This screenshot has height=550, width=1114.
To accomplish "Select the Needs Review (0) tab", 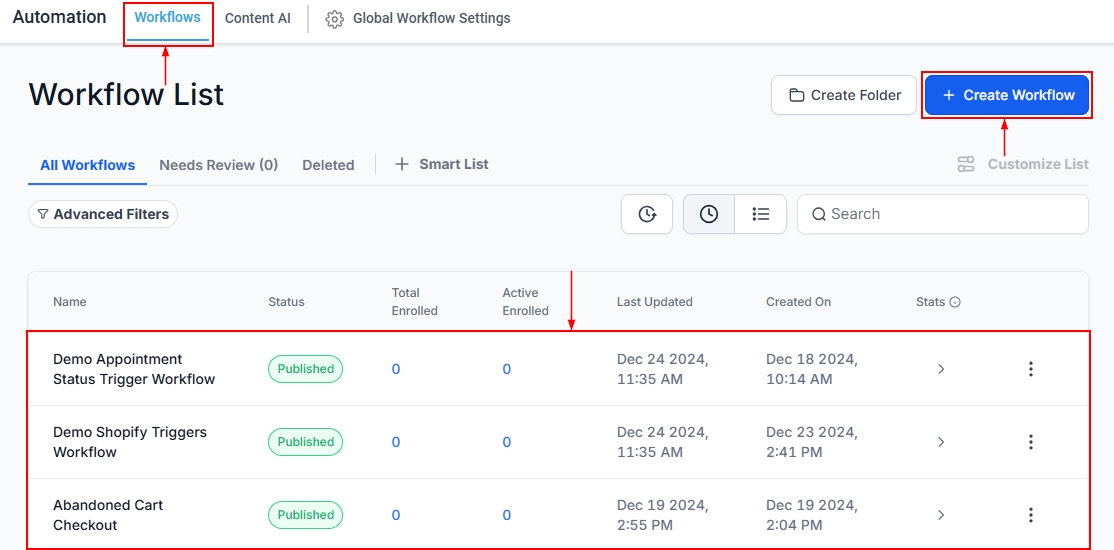I will [218, 165].
